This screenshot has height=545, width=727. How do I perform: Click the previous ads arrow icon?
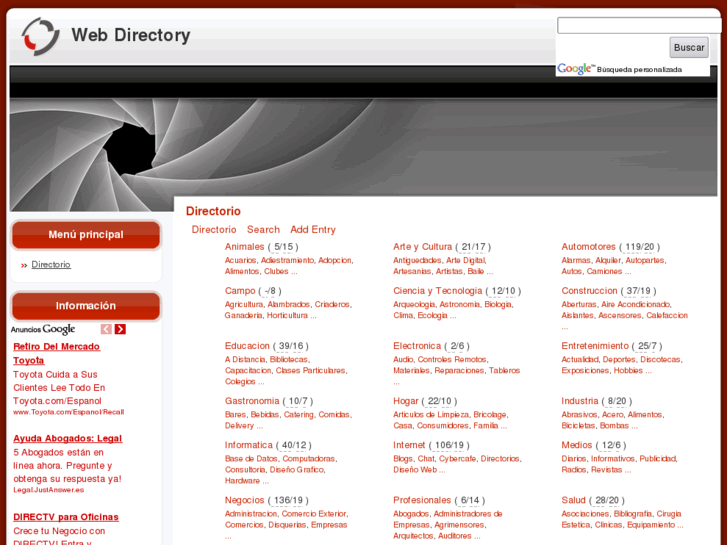[106, 329]
